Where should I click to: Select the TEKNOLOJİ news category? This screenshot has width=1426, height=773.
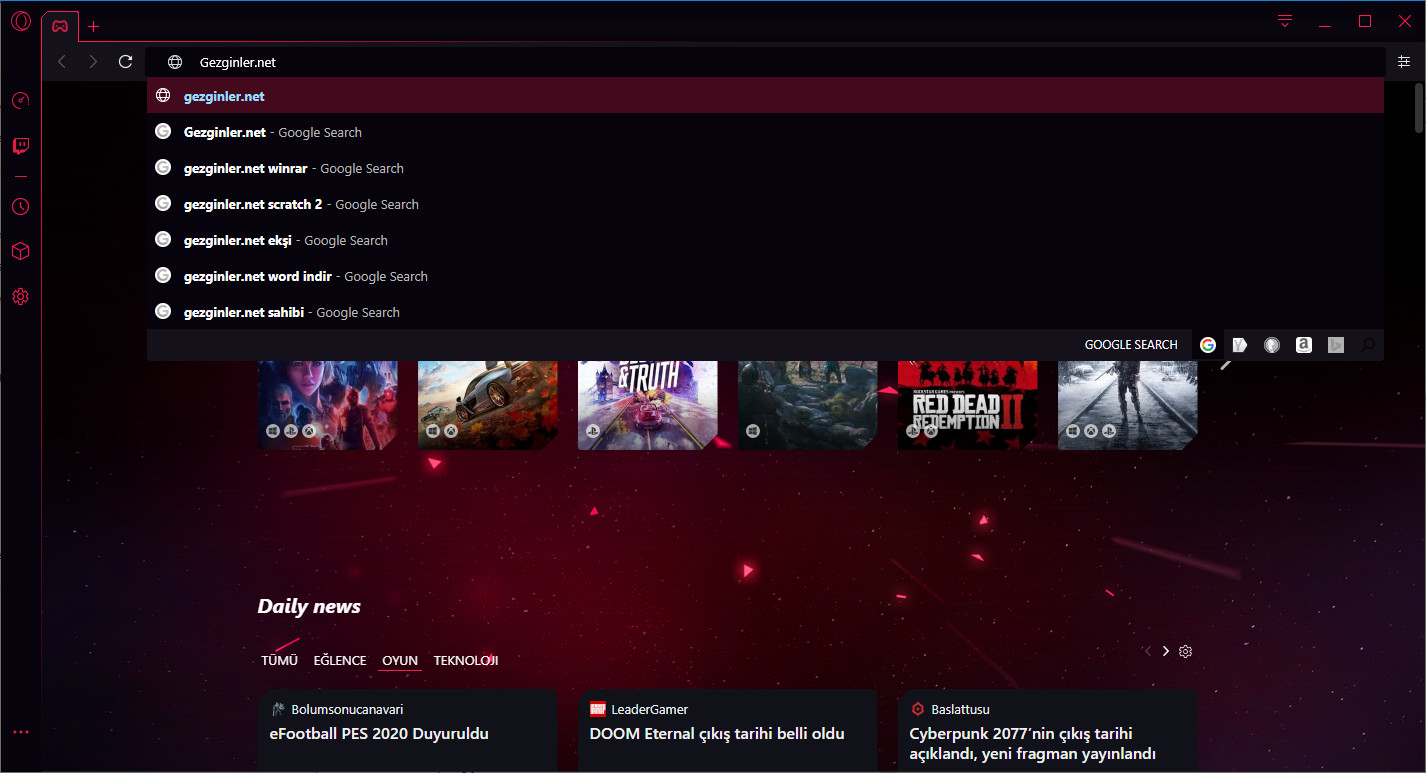pos(466,660)
